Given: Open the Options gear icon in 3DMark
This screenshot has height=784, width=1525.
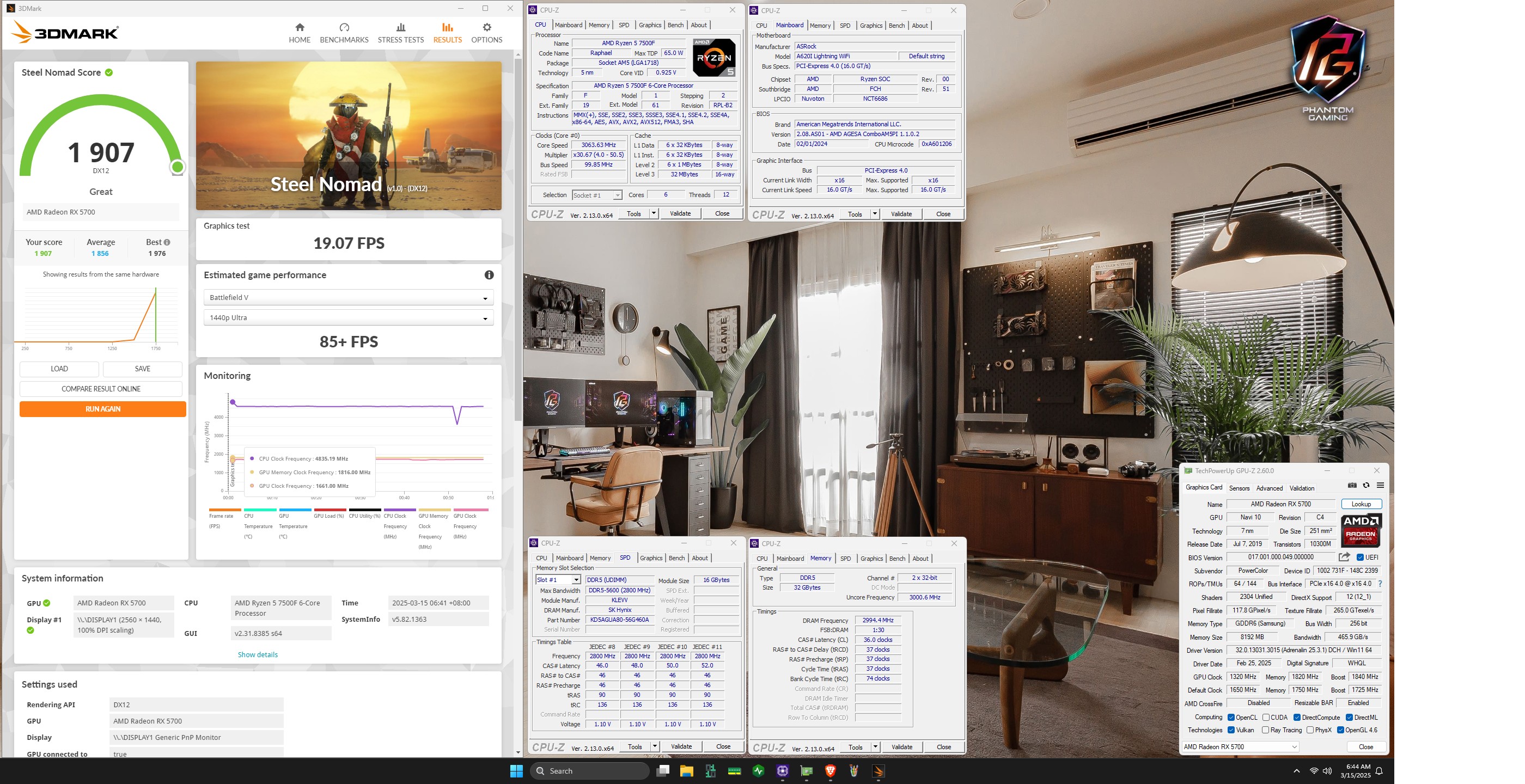Looking at the screenshot, I should click(x=486, y=27).
